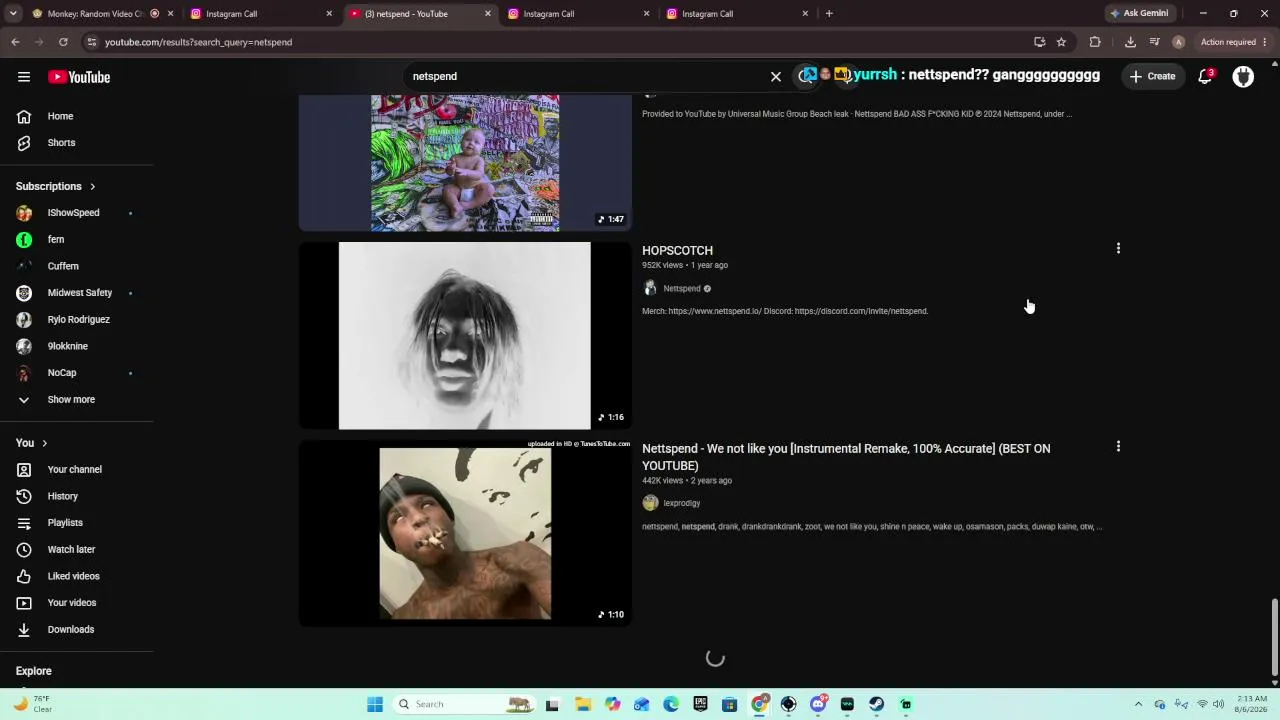Image resolution: width=1280 pixels, height=720 pixels.
Task: Play the We not like you thumbnail
Action: point(465,534)
